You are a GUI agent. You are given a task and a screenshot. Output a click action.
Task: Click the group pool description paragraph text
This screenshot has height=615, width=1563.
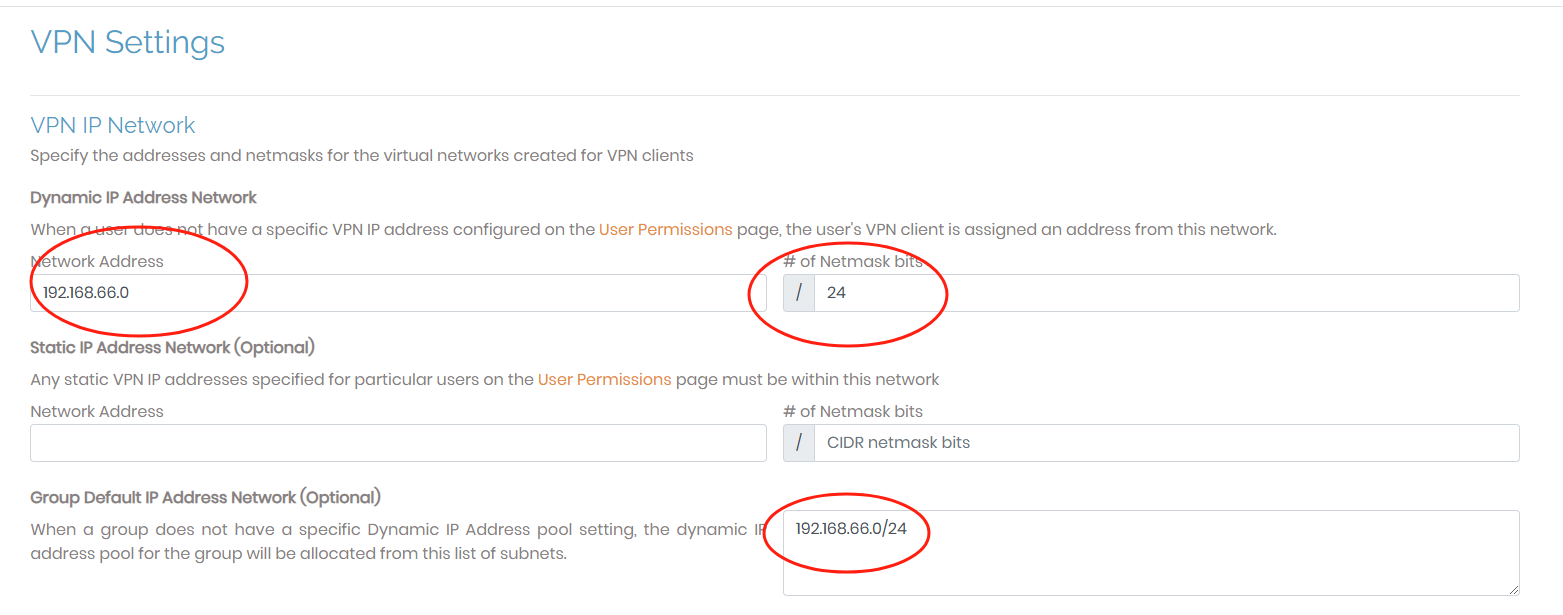[x=390, y=541]
